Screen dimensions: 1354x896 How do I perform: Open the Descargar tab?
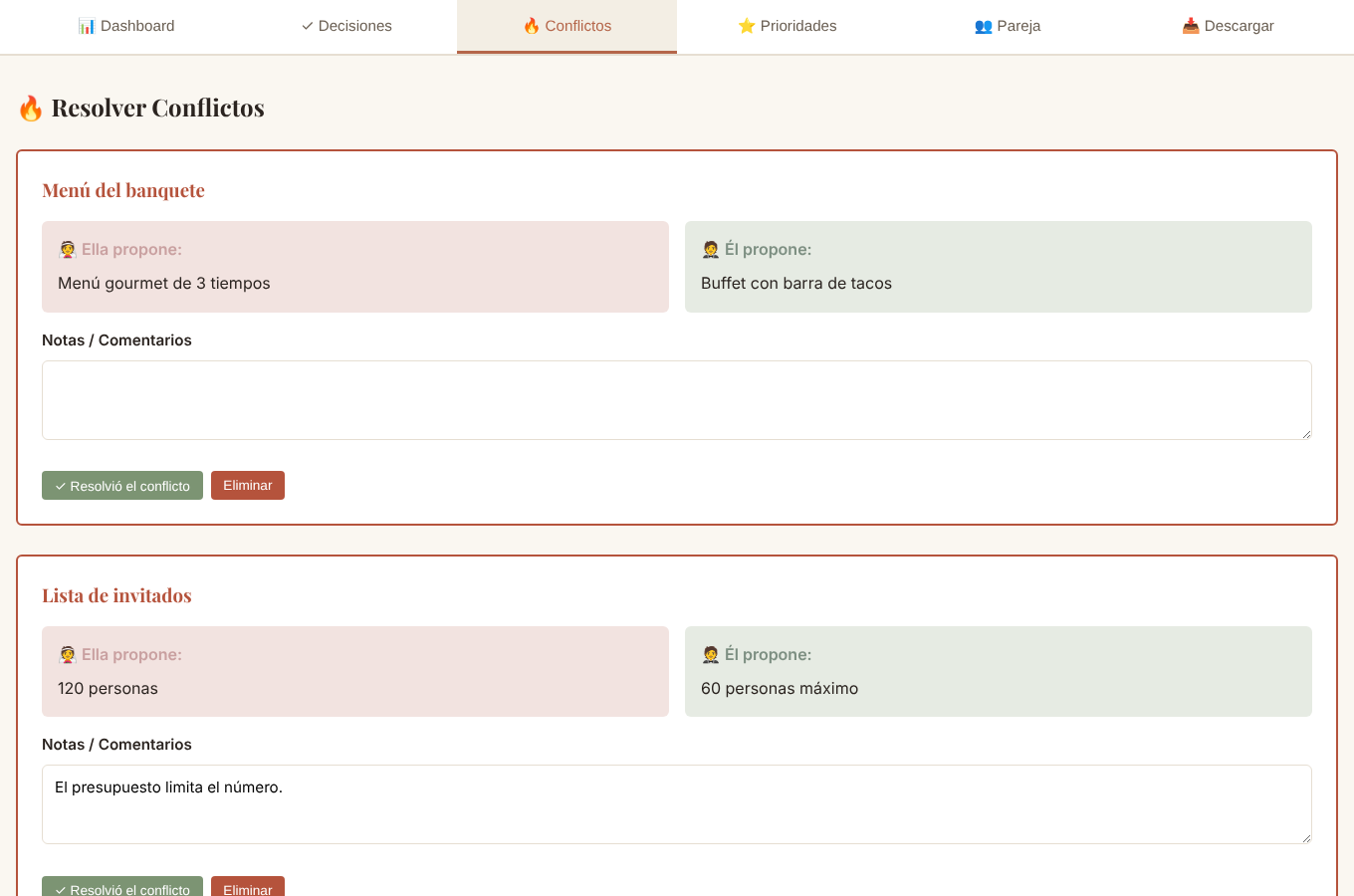[x=1227, y=26]
